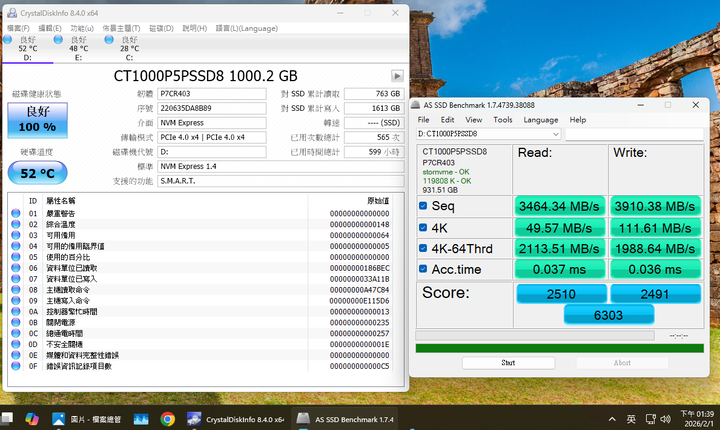Screen dimensions: 720x430
Task: Open the 磁碟(D) menu in CrystalDiskInfo
Action: (x=161, y=28)
